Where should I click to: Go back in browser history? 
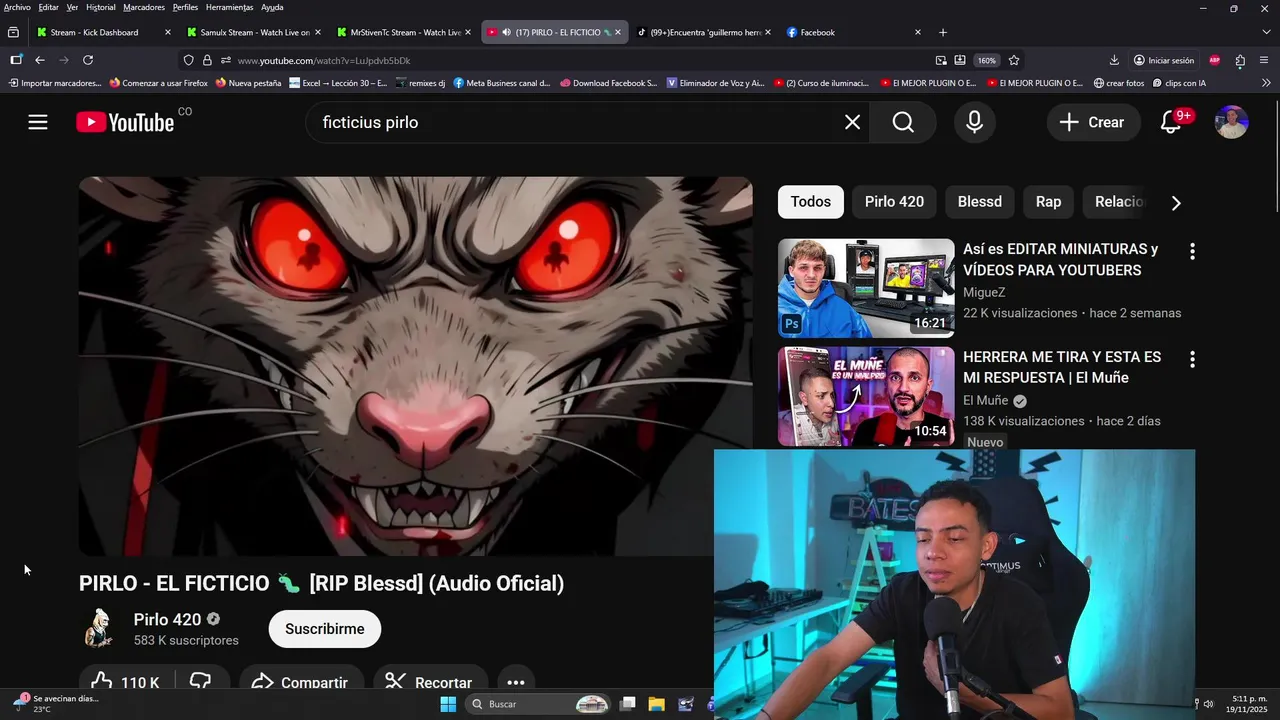(x=40, y=60)
